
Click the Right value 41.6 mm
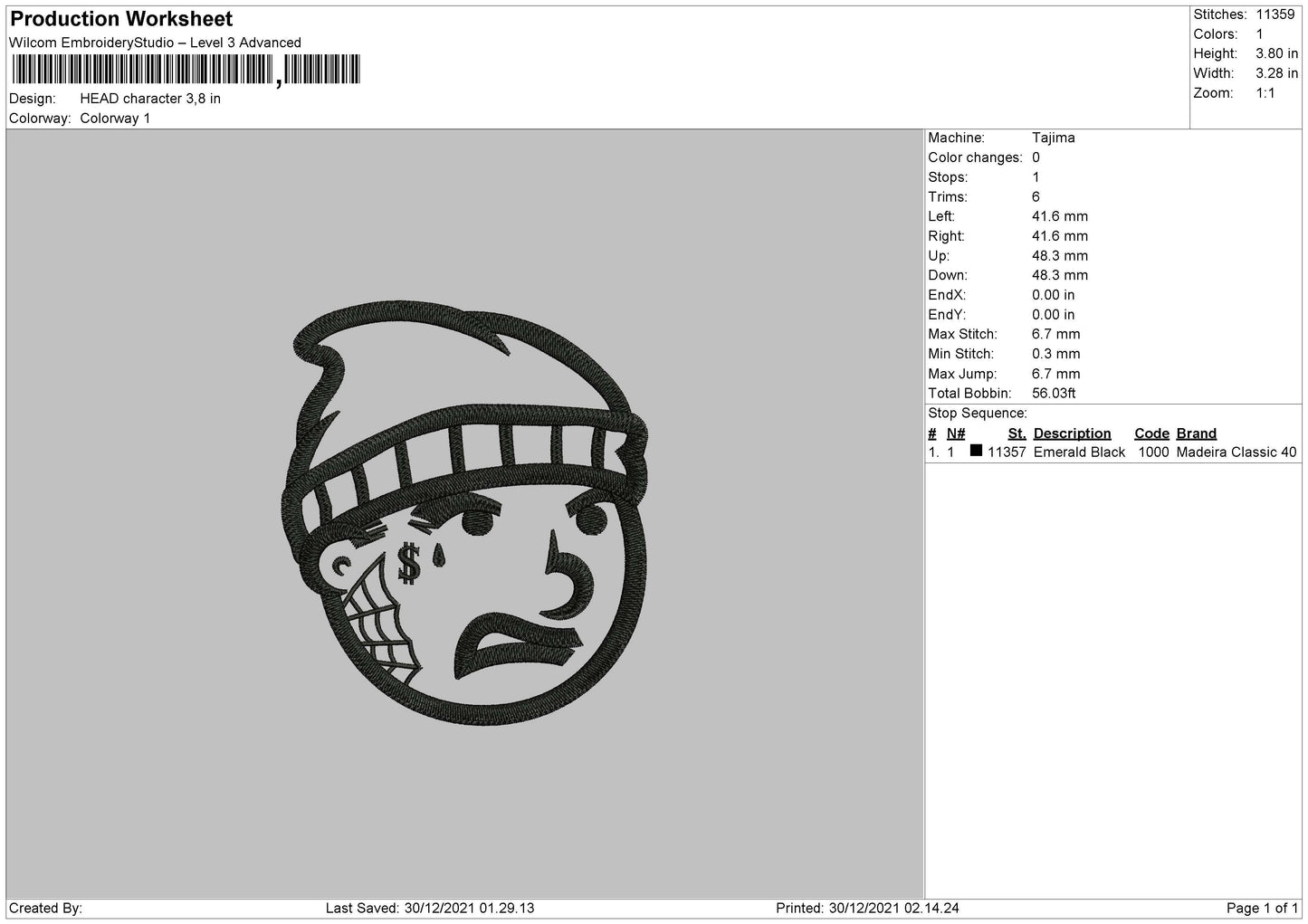click(x=1060, y=236)
